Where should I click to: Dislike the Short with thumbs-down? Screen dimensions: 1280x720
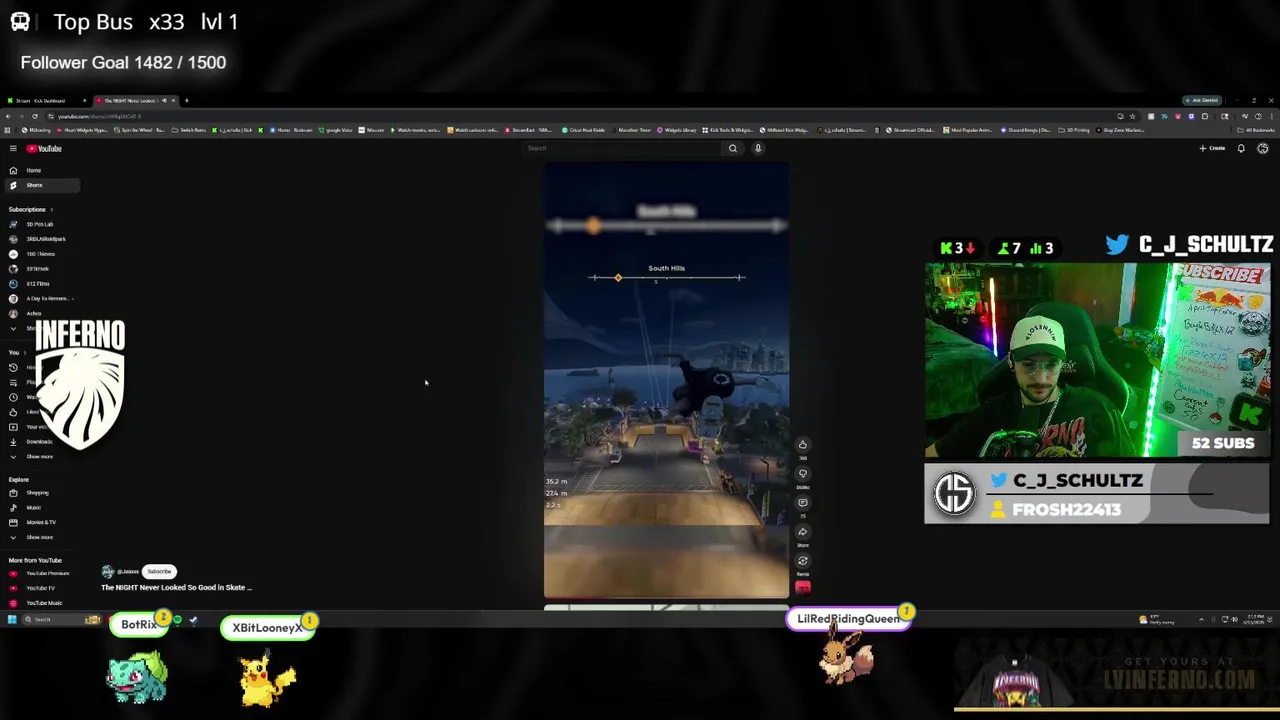(802, 474)
